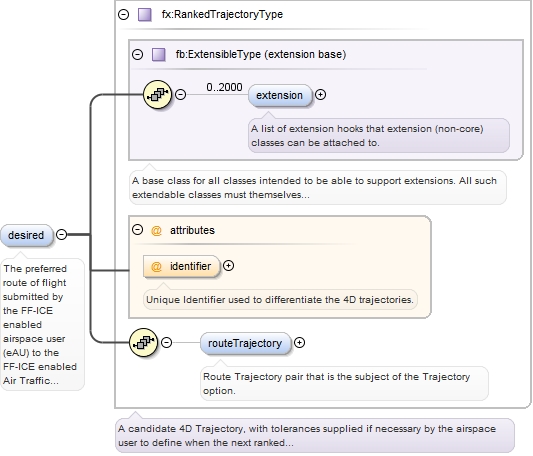Screen dimensions: 533x456
Task: Select the extension element node
Action: click(x=280, y=95)
